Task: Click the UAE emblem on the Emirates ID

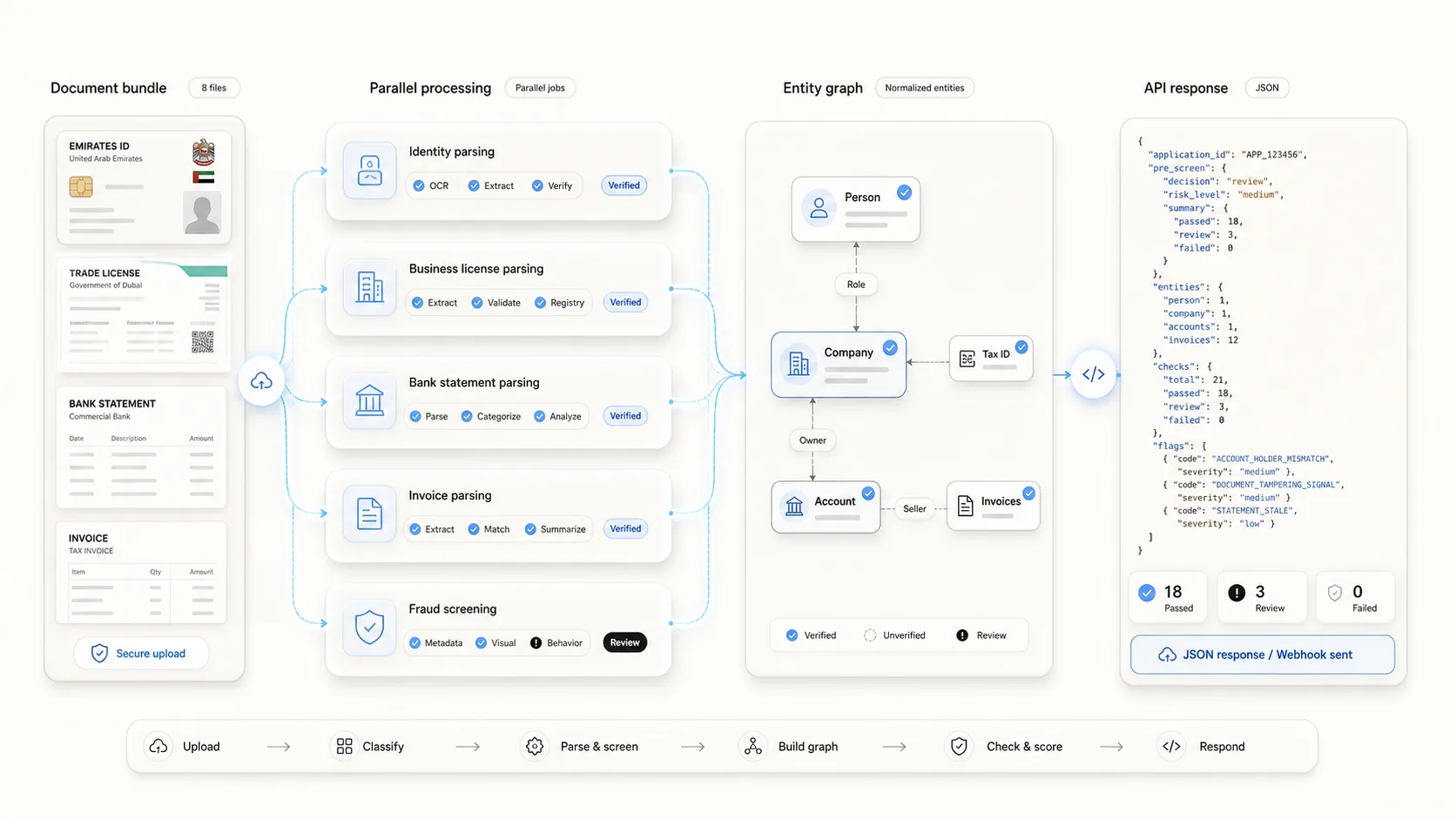Action: point(203,151)
